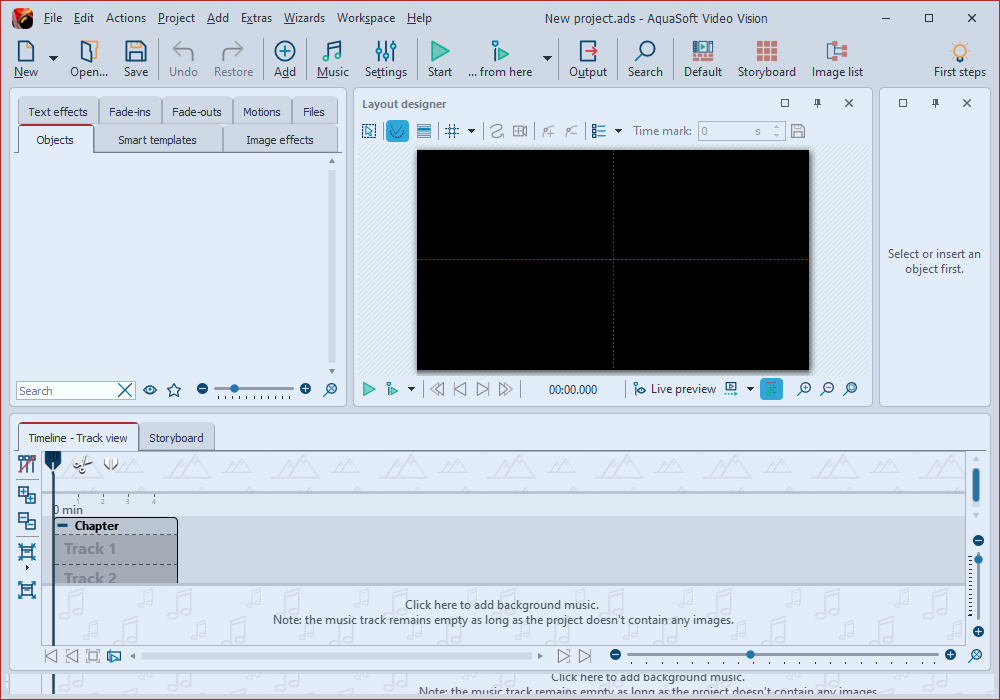Toggle the highlighted motion path button in Layout designer
Image resolution: width=1000 pixels, height=700 pixels.
(397, 131)
